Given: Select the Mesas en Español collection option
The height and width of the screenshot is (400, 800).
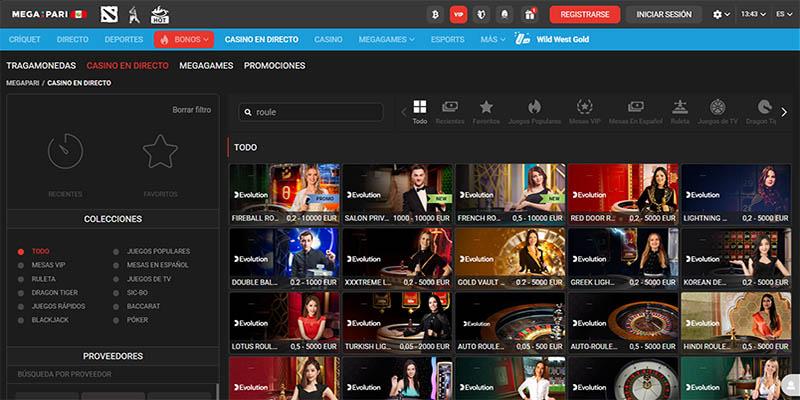Looking at the screenshot, I should pos(151,265).
